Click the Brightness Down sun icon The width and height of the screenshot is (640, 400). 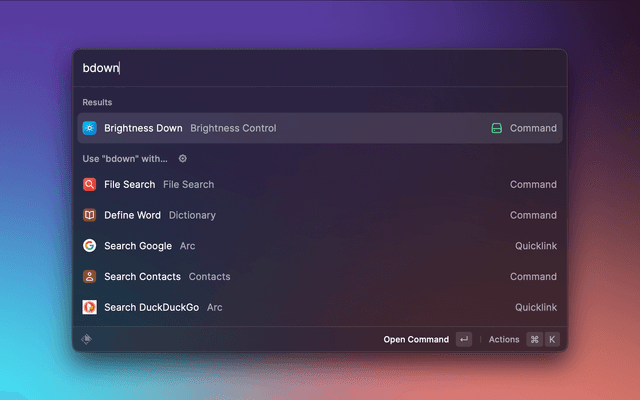coord(90,128)
